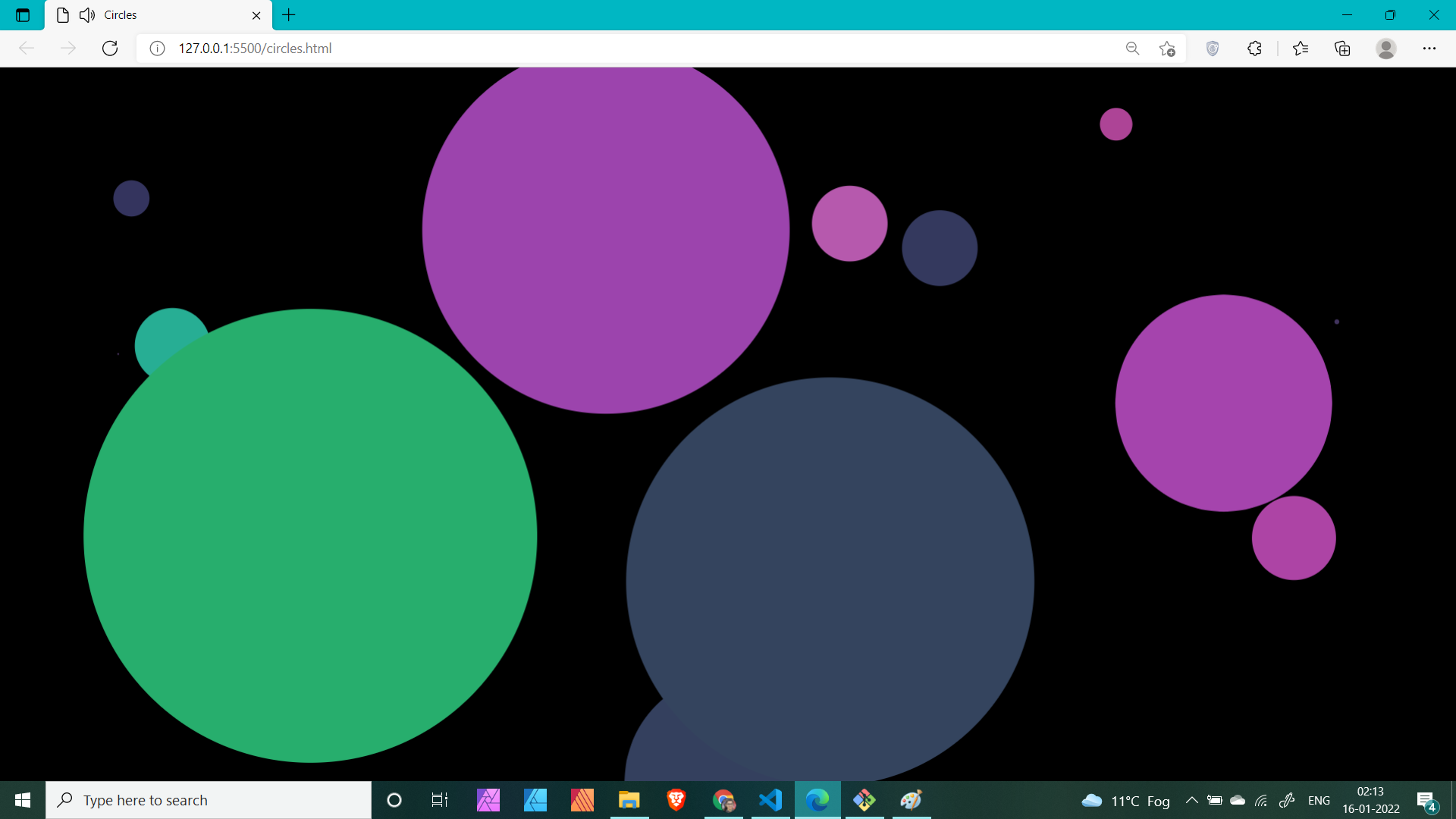1456x819 pixels.
Task: View site information icon
Action: (x=157, y=49)
